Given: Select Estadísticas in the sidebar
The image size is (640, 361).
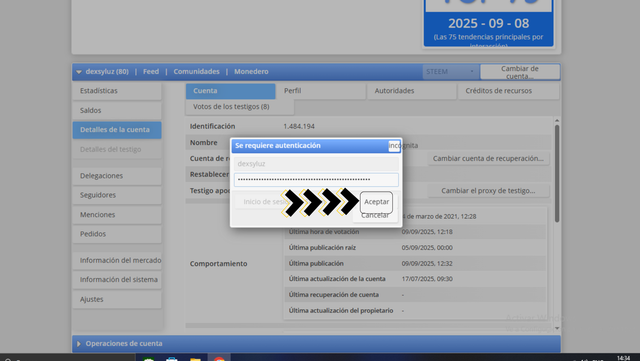Looking at the screenshot, I should [x=117, y=91].
